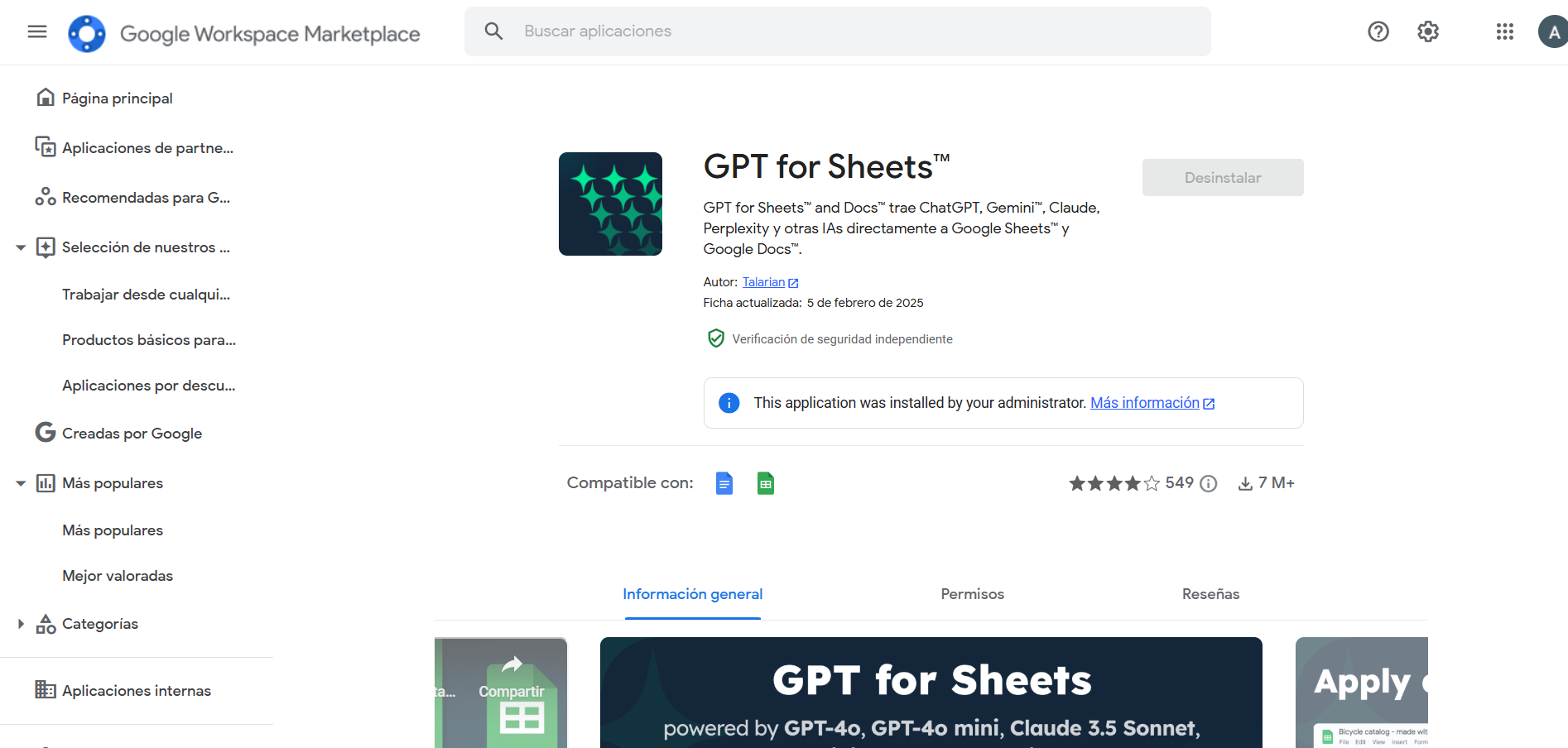Open the GPT for Sheets banner thumbnail
This screenshot has height=748, width=1568.
931,692
